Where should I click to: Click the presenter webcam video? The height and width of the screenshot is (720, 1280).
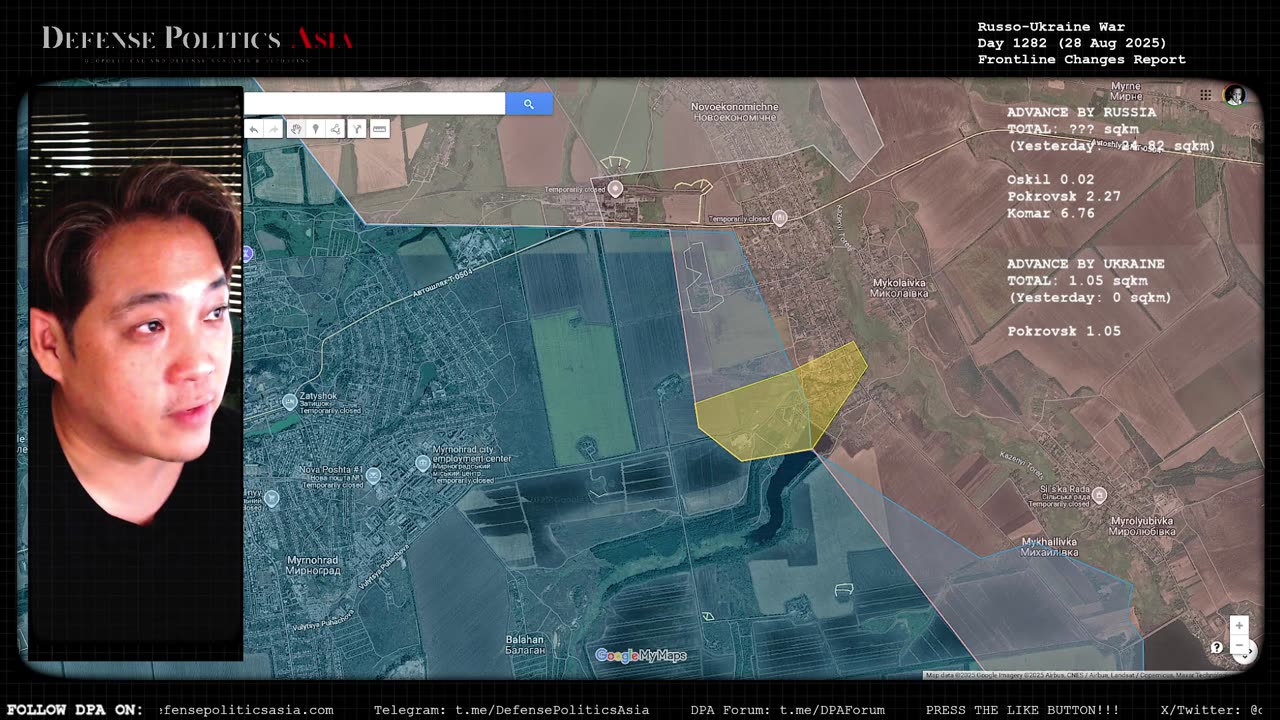pos(135,373)
